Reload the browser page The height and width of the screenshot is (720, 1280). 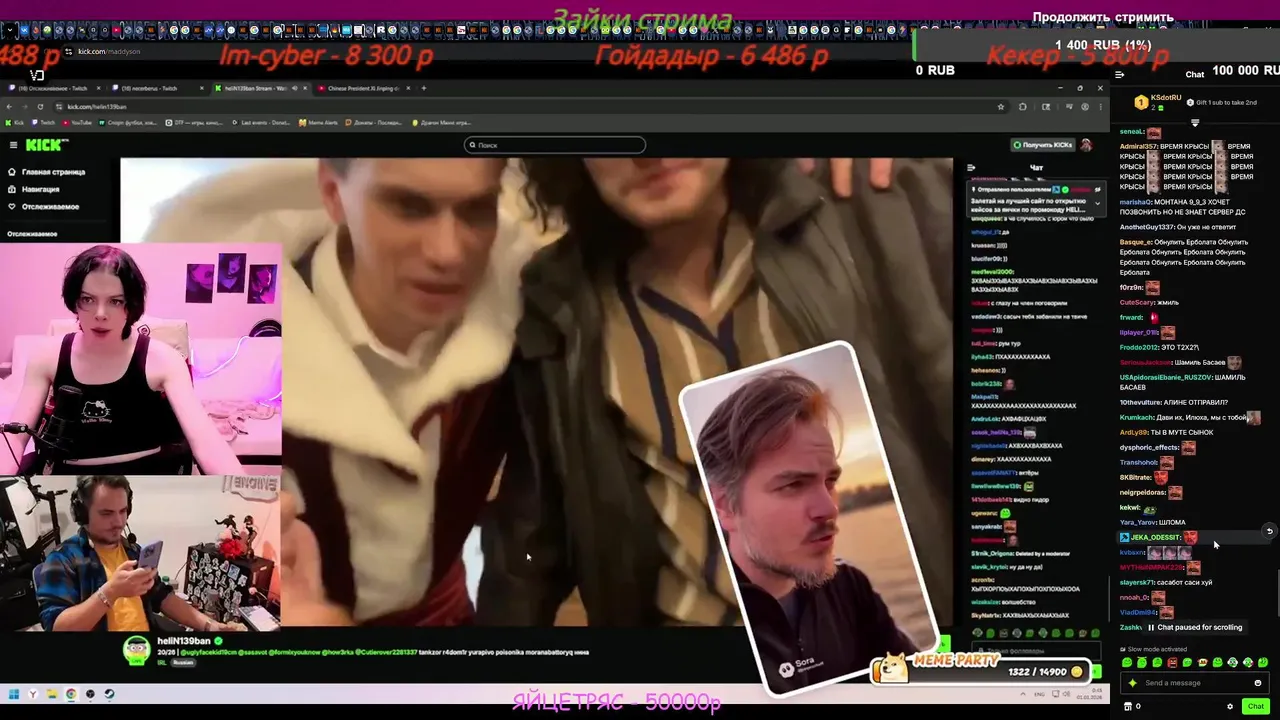tap(40, 107)
